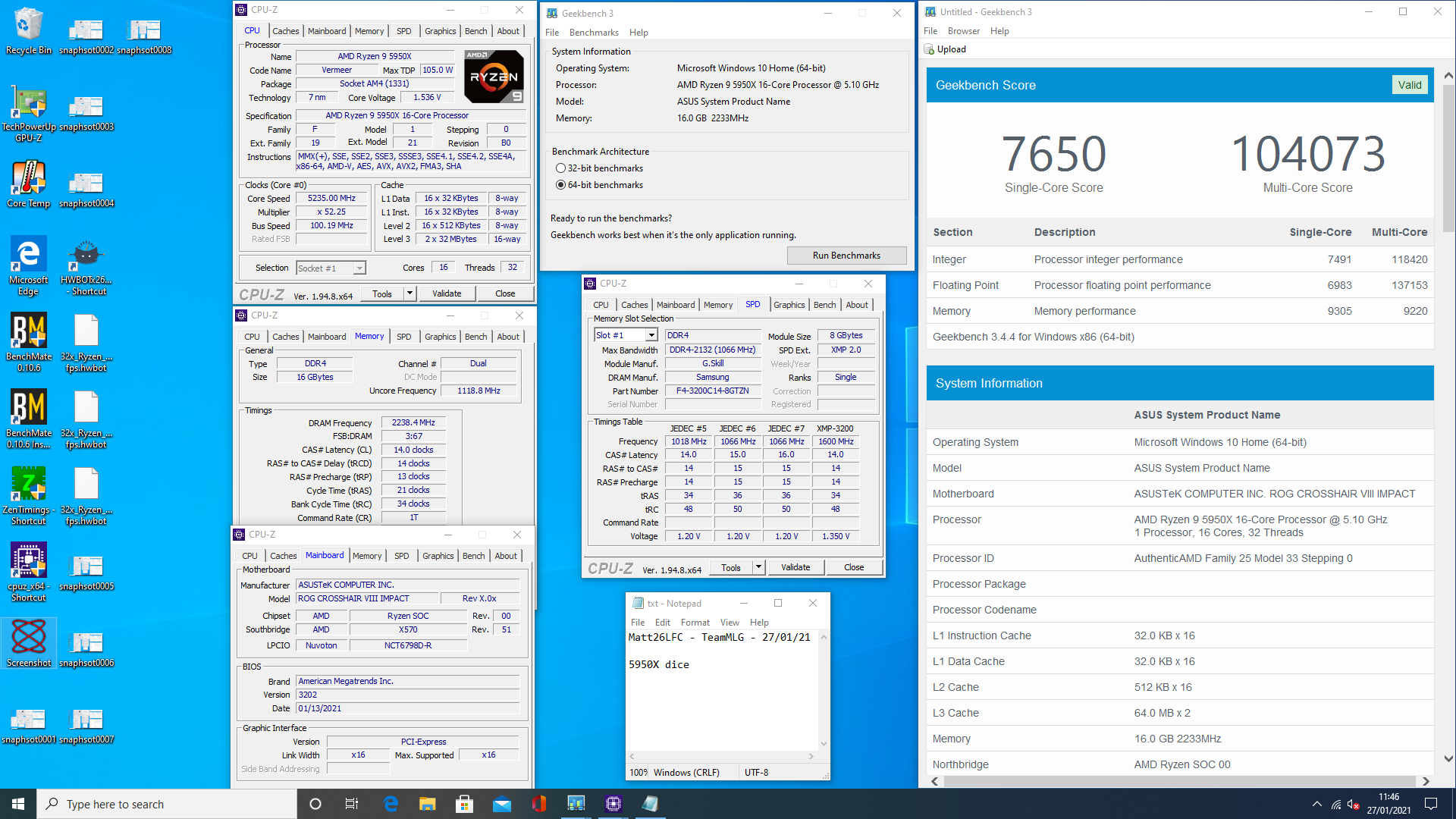Click Type here to search box
The width and height of the screenshot is (1456, 819).
click(x=167, y=804)
